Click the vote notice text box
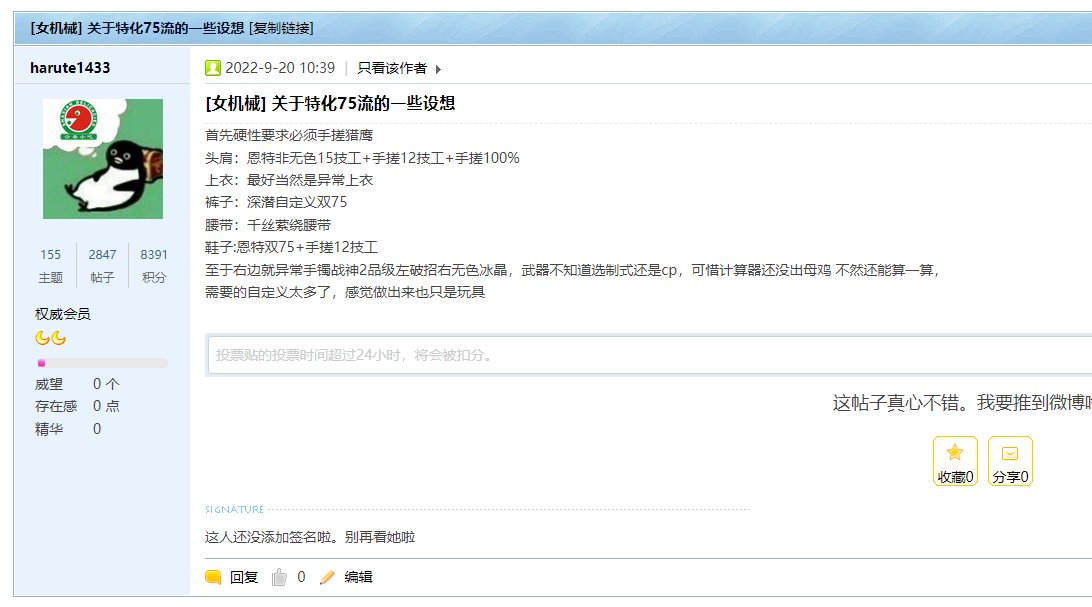This screenshot has width=1092, height=607. tap(649, 355)
